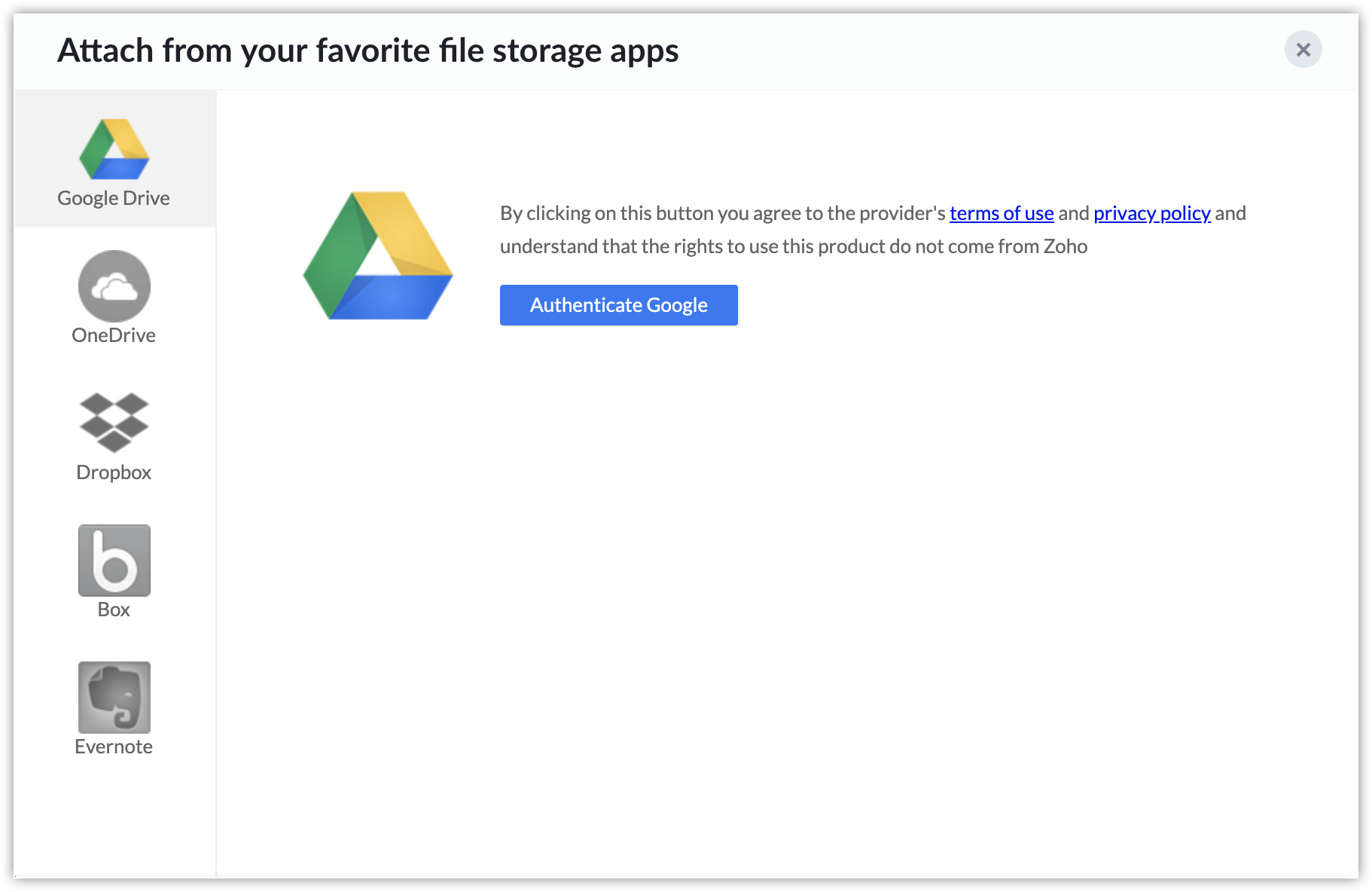The height and width of the screenshot is (892, 1372).
Task: Click the large Google Drive logo
Action: [378, 256]
